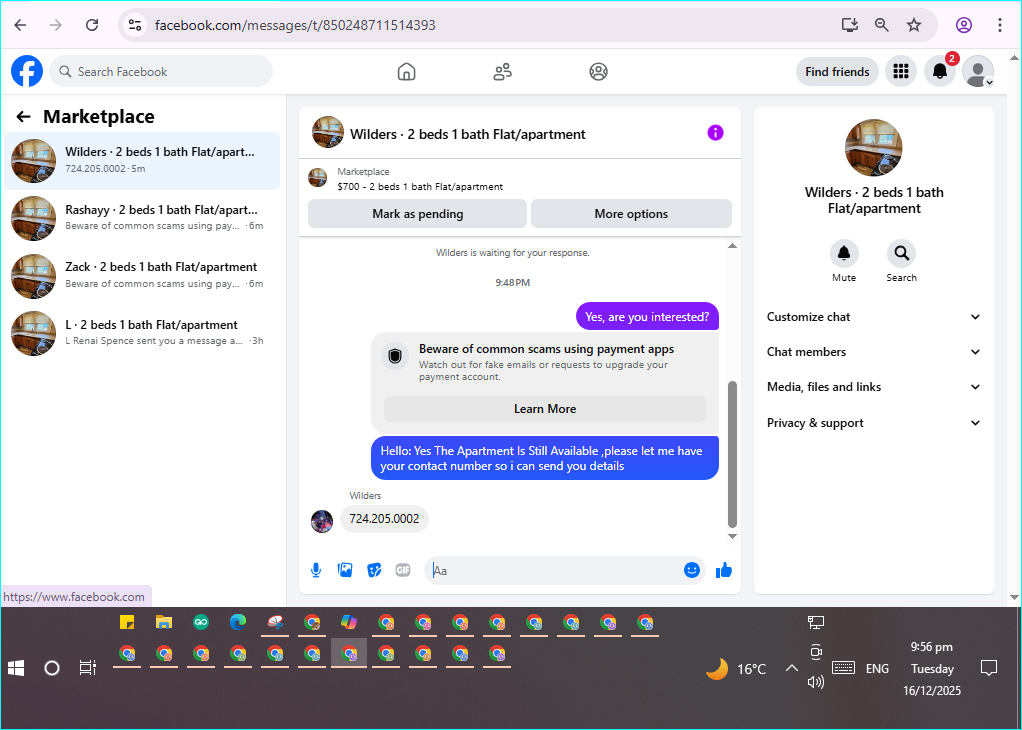Open Windows Start button
Screen dimensions: 1022x730
click(16, 668)
